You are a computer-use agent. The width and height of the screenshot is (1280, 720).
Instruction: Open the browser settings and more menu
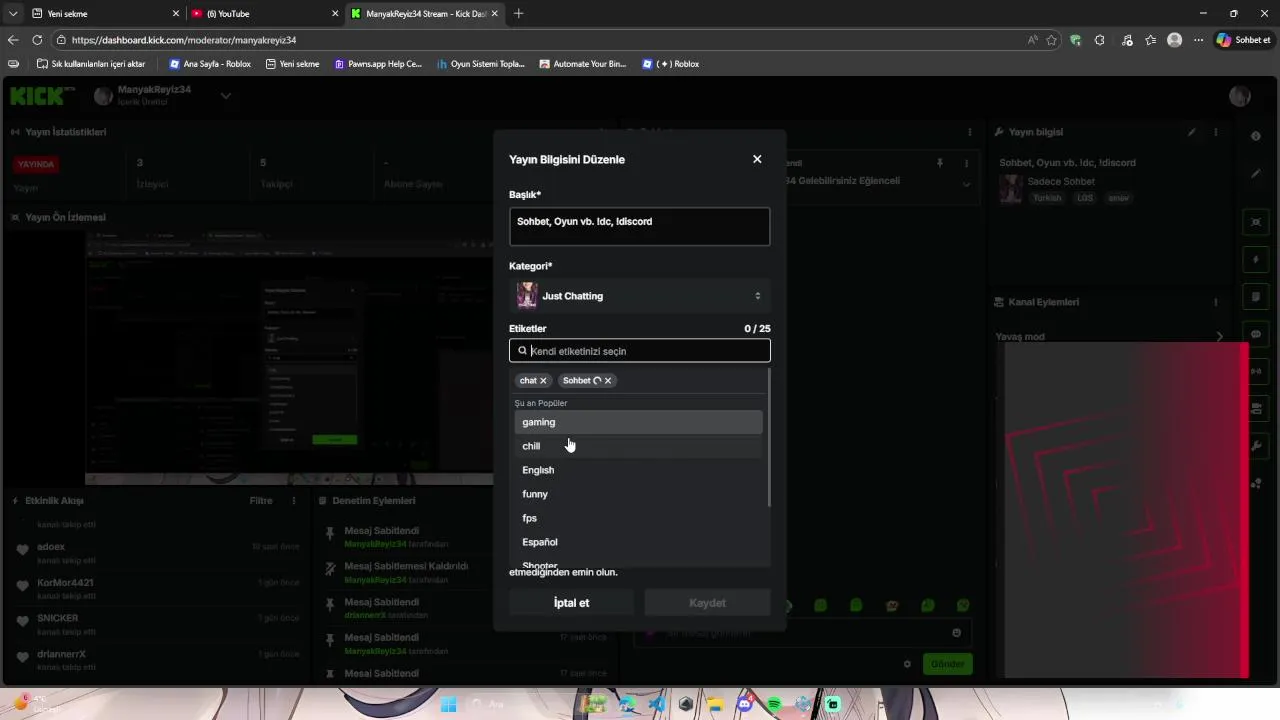1198,40
